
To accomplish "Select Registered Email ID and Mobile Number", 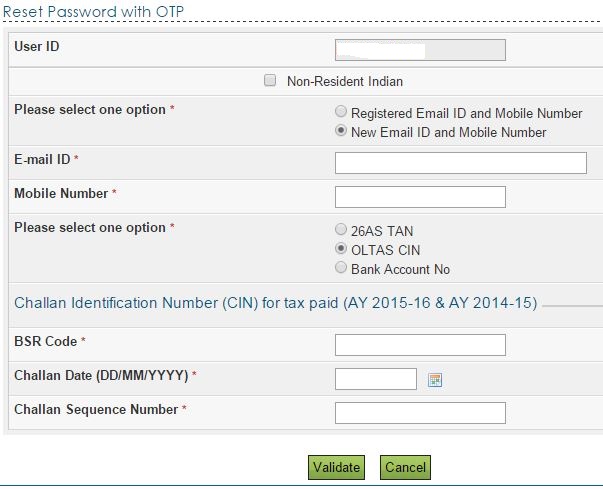I will [342, 113].
